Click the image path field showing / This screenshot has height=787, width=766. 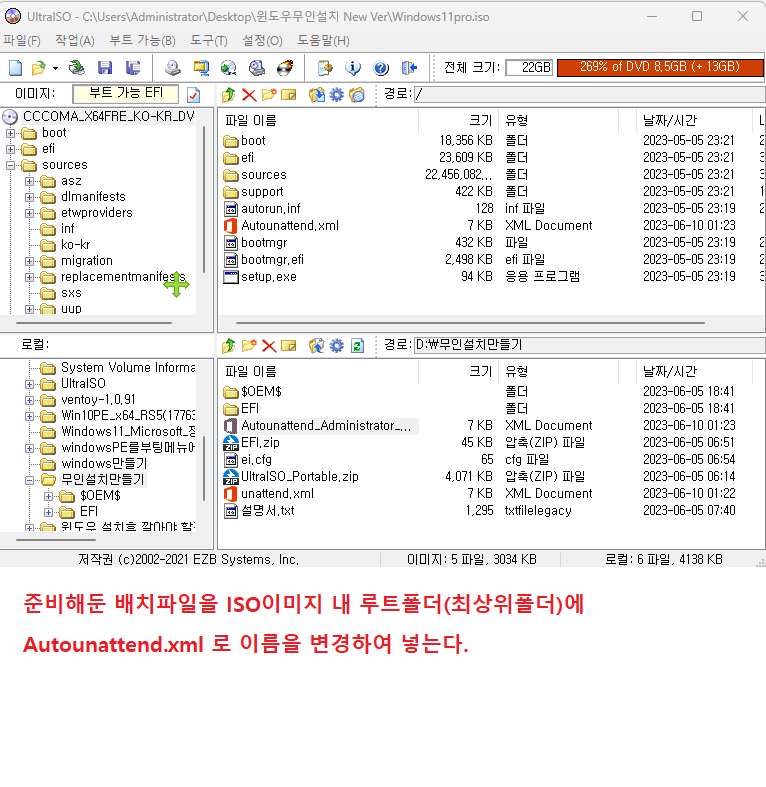pos(589,94)
